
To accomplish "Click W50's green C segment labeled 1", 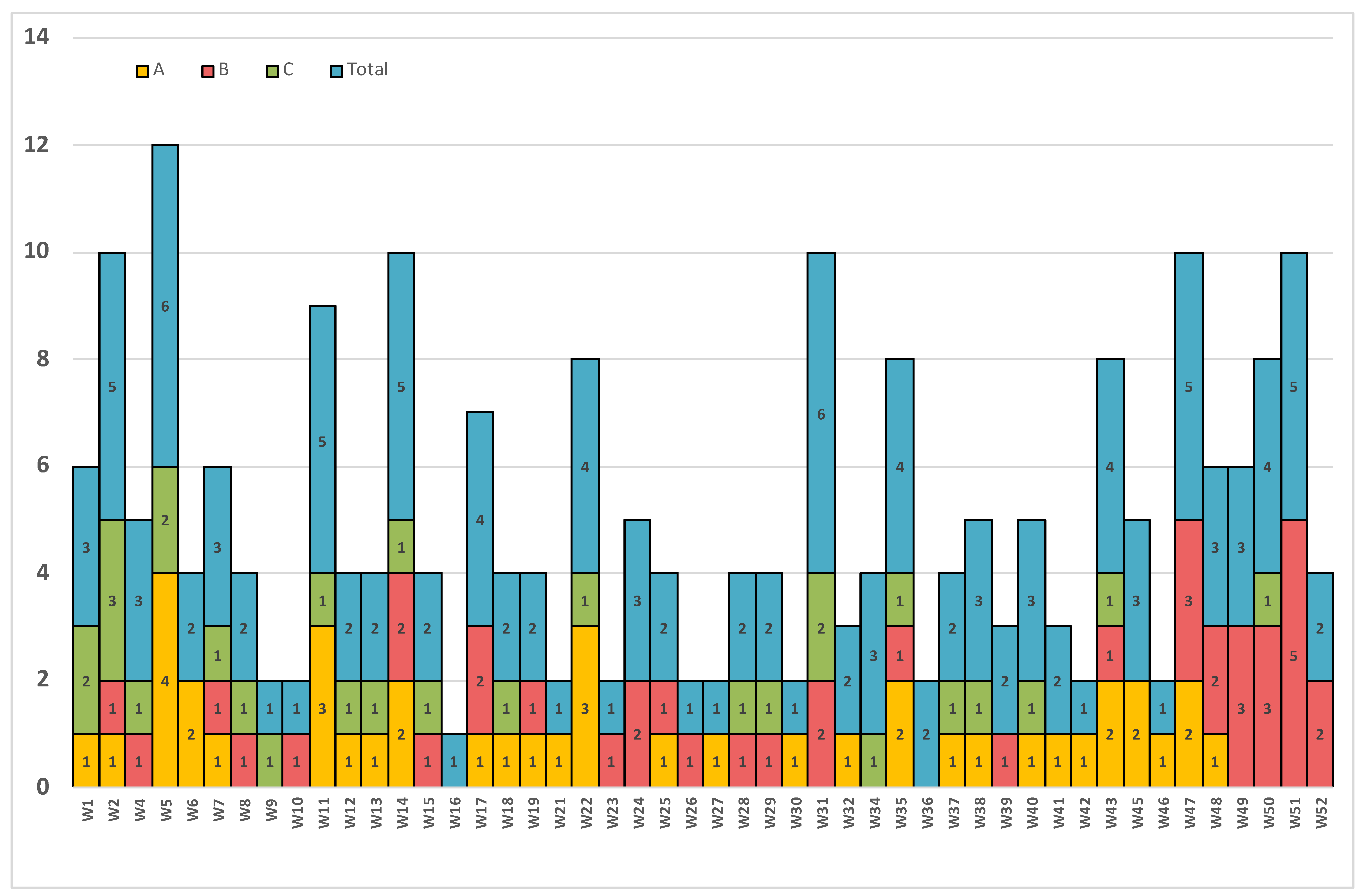I will coord(1268,600).
